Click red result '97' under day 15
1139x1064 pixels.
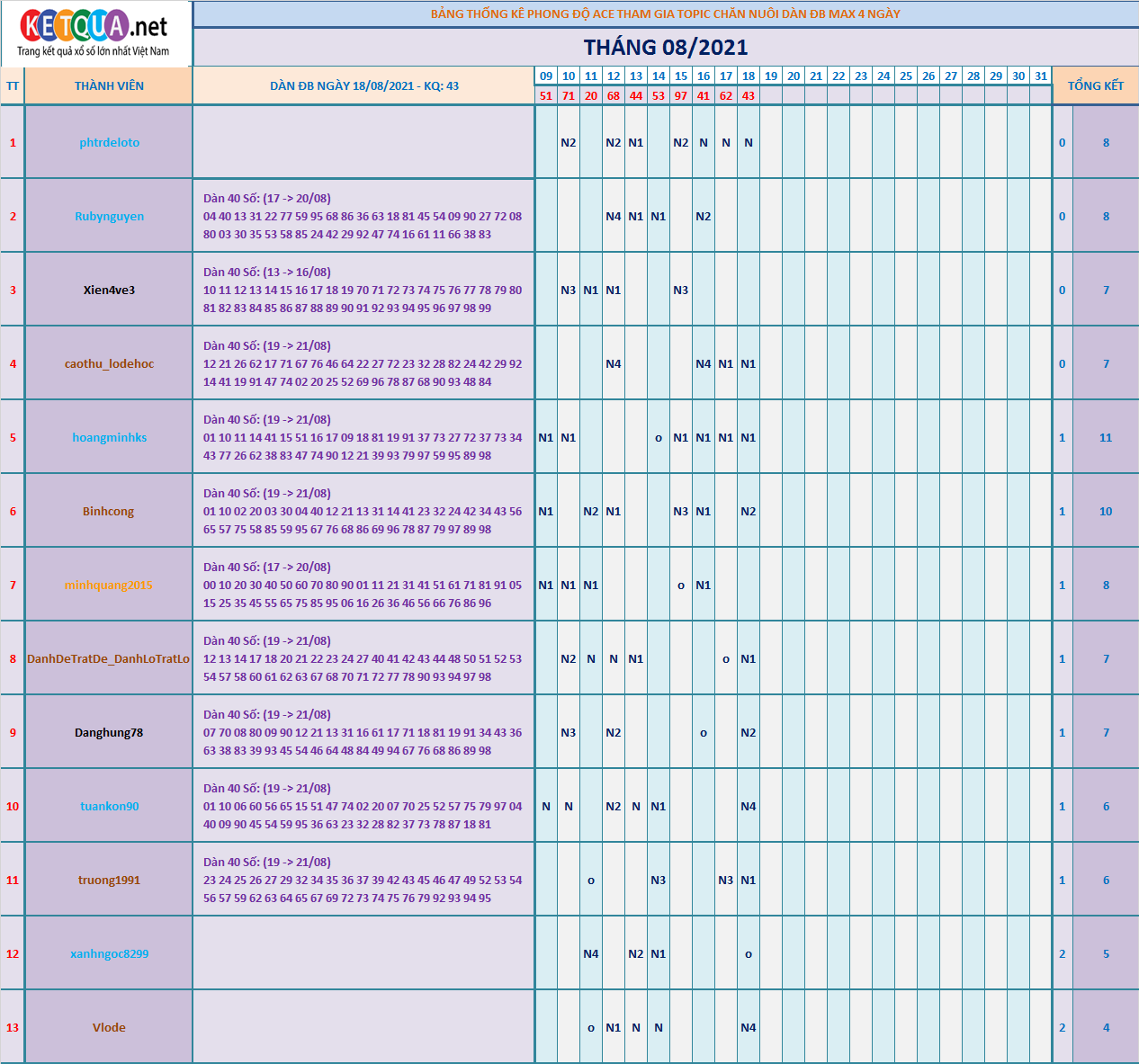tap(681, 96)
